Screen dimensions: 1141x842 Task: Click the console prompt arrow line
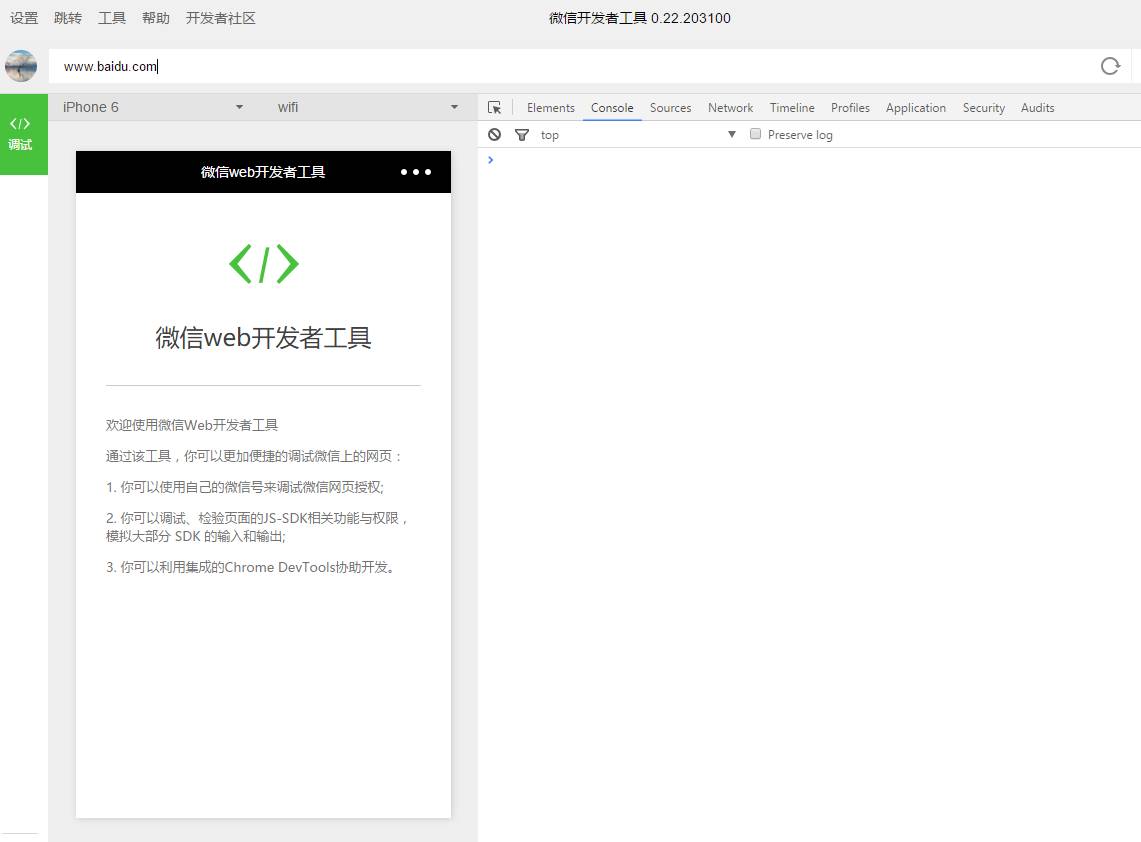click(491, 160)
